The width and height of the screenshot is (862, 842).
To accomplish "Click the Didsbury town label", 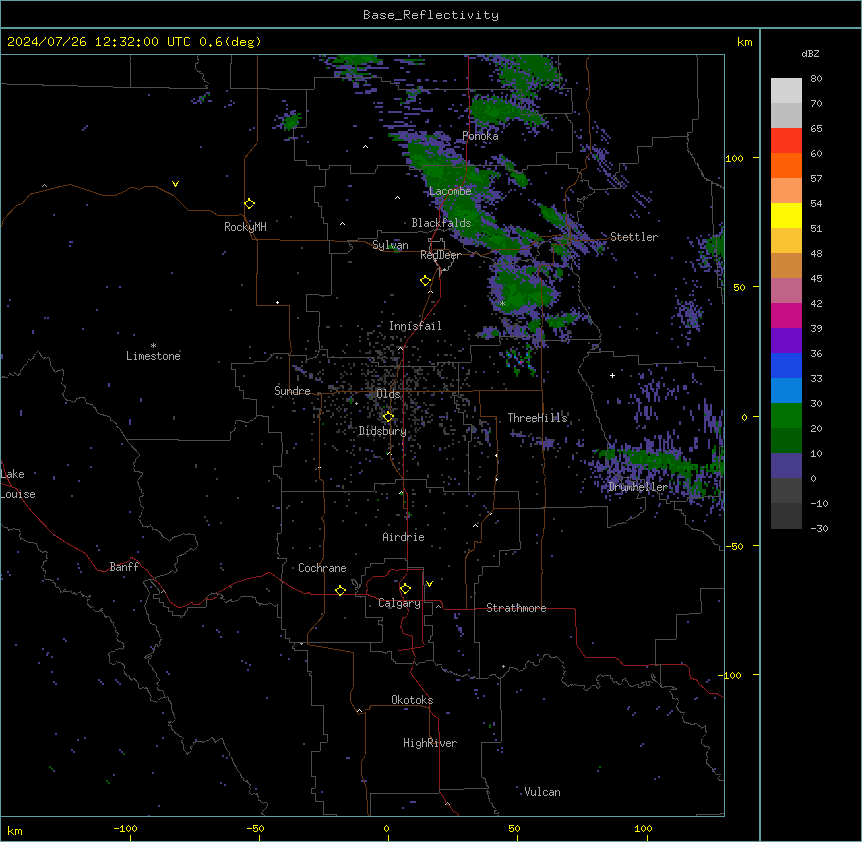I will [x=383, y=431].
